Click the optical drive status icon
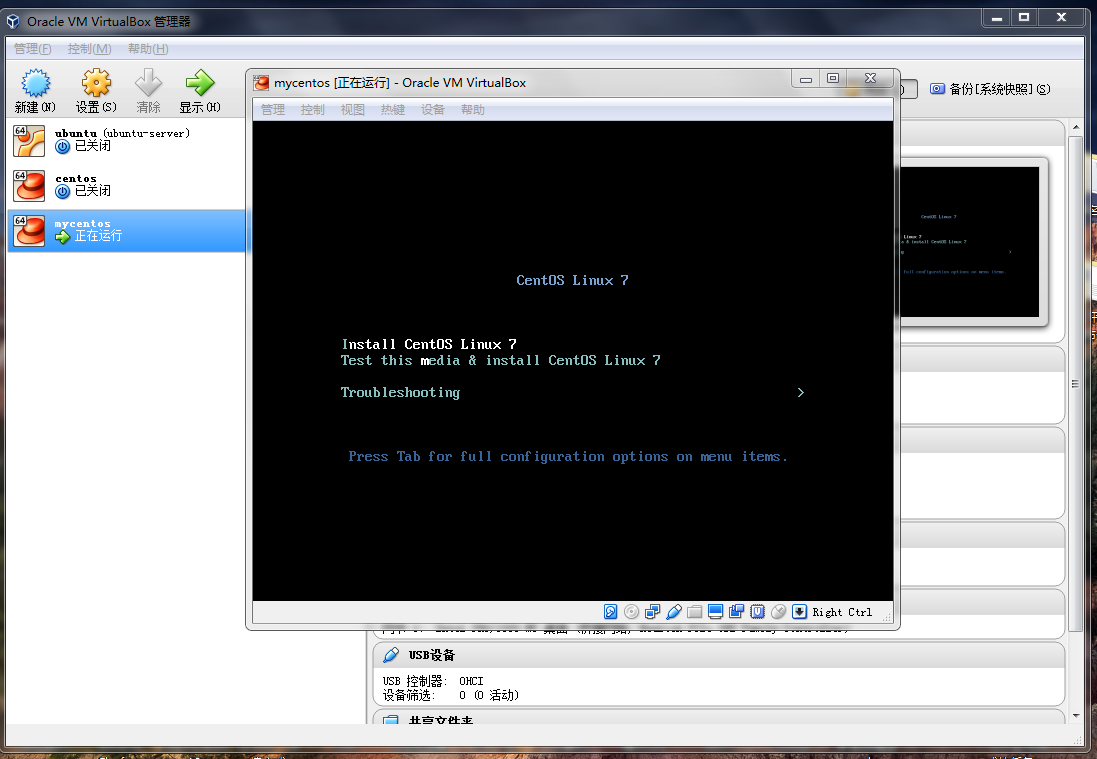The width and height of the screenshot is (1097, 759). click(x=631, y=612)
